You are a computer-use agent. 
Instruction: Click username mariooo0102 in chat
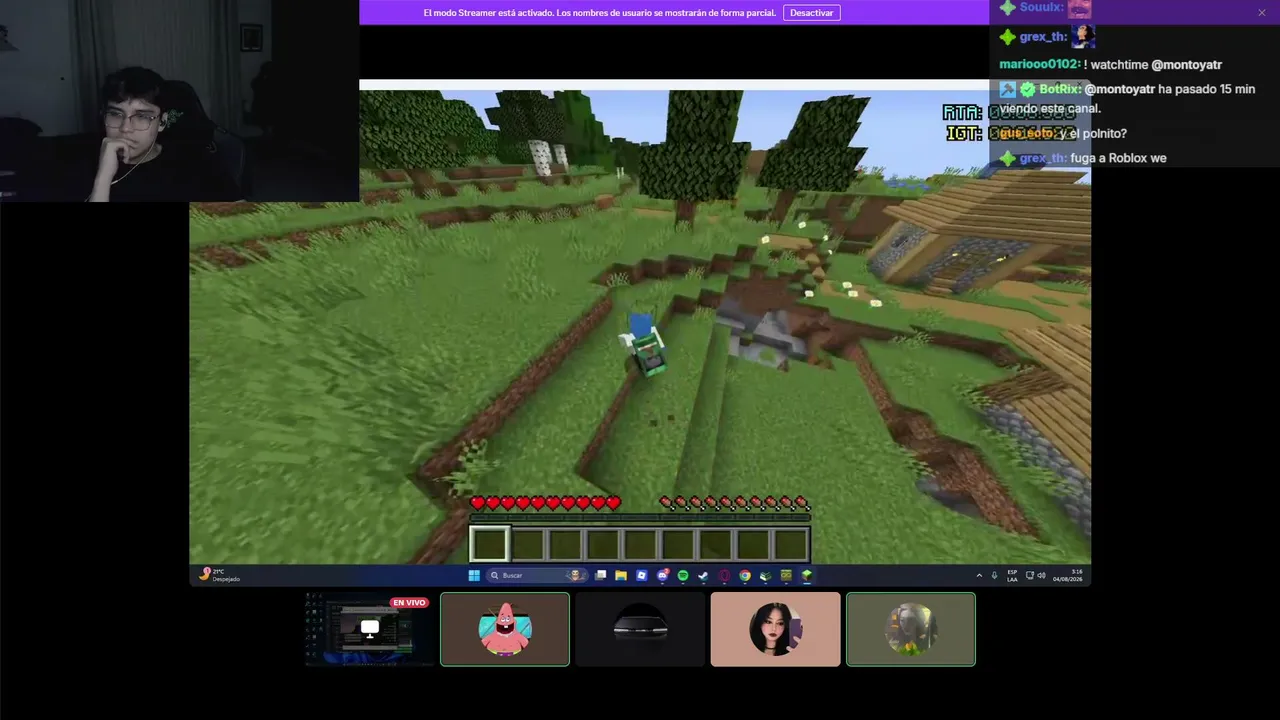tap(1038, 64)
